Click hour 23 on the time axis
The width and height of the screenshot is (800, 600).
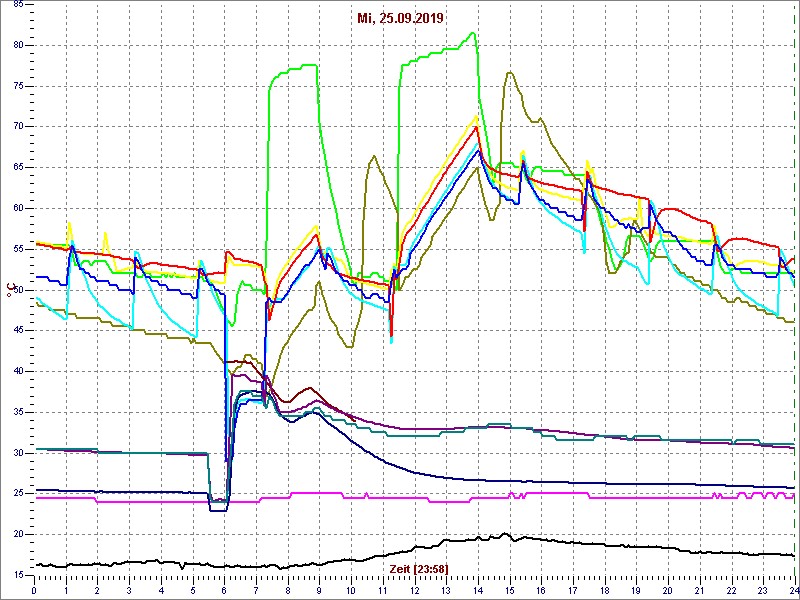click(763, 591)
